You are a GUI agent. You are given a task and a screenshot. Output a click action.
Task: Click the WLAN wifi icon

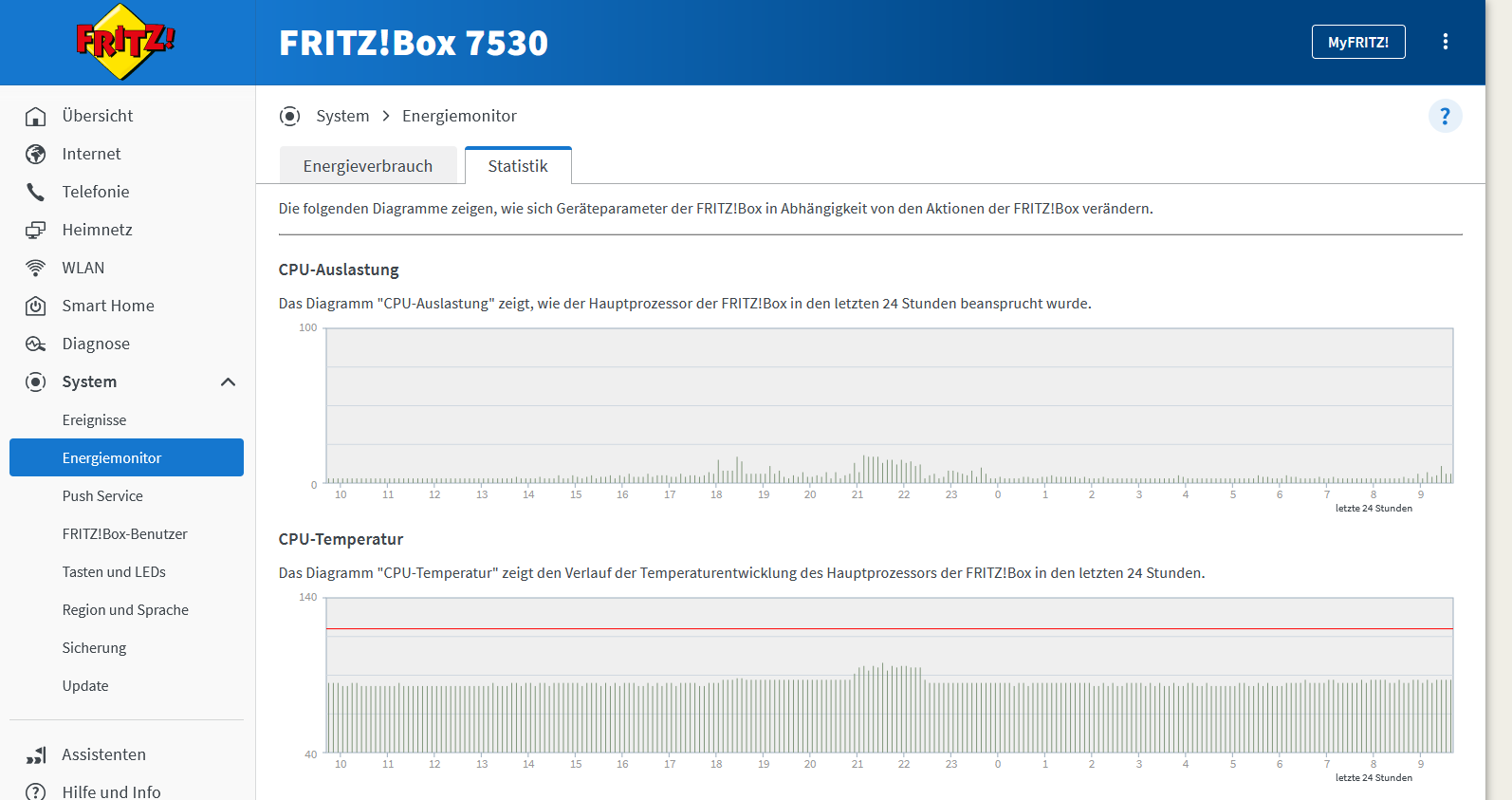tap(35, 268)
